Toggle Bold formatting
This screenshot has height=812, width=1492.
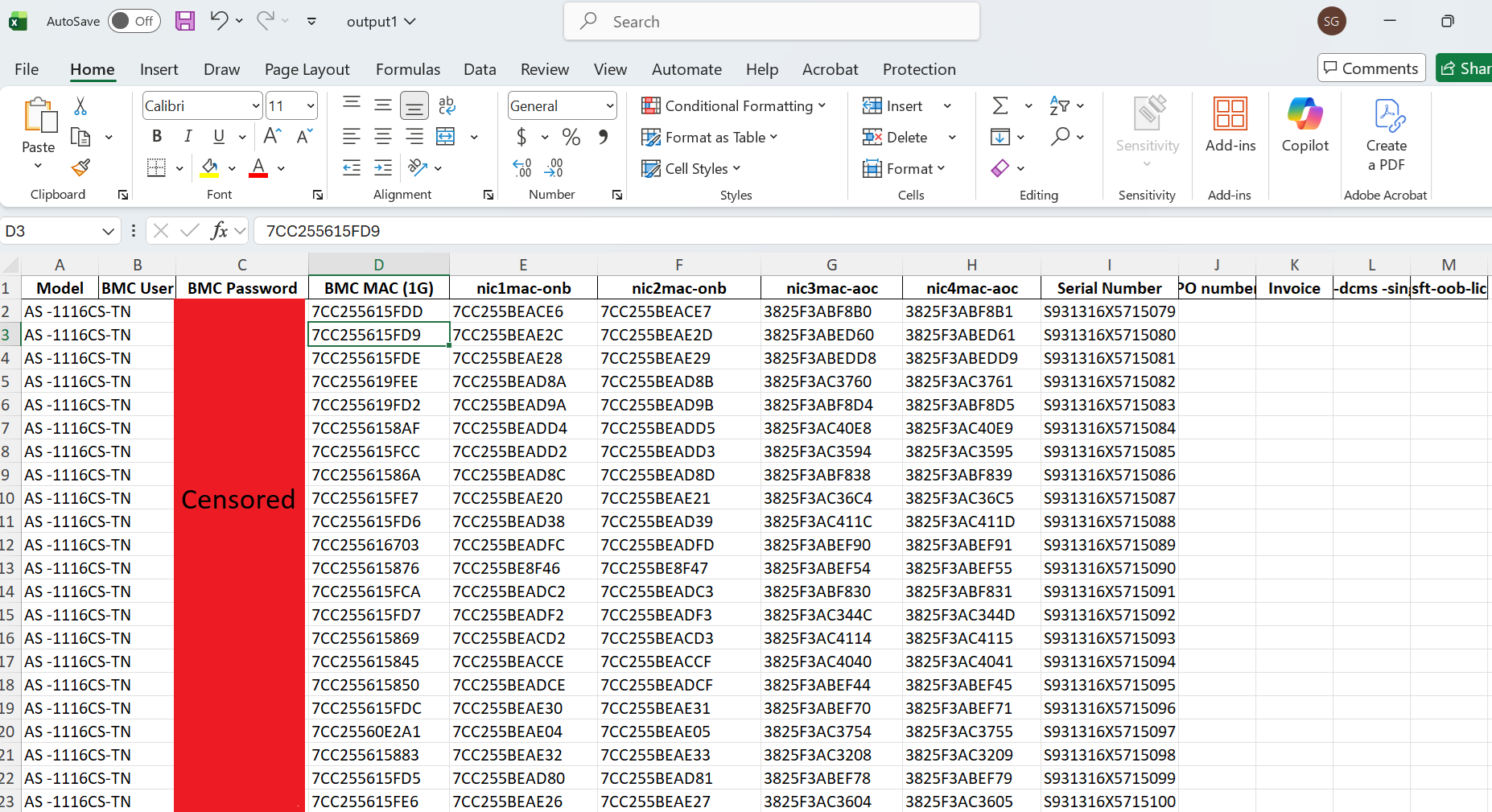[x=157, y=137]
